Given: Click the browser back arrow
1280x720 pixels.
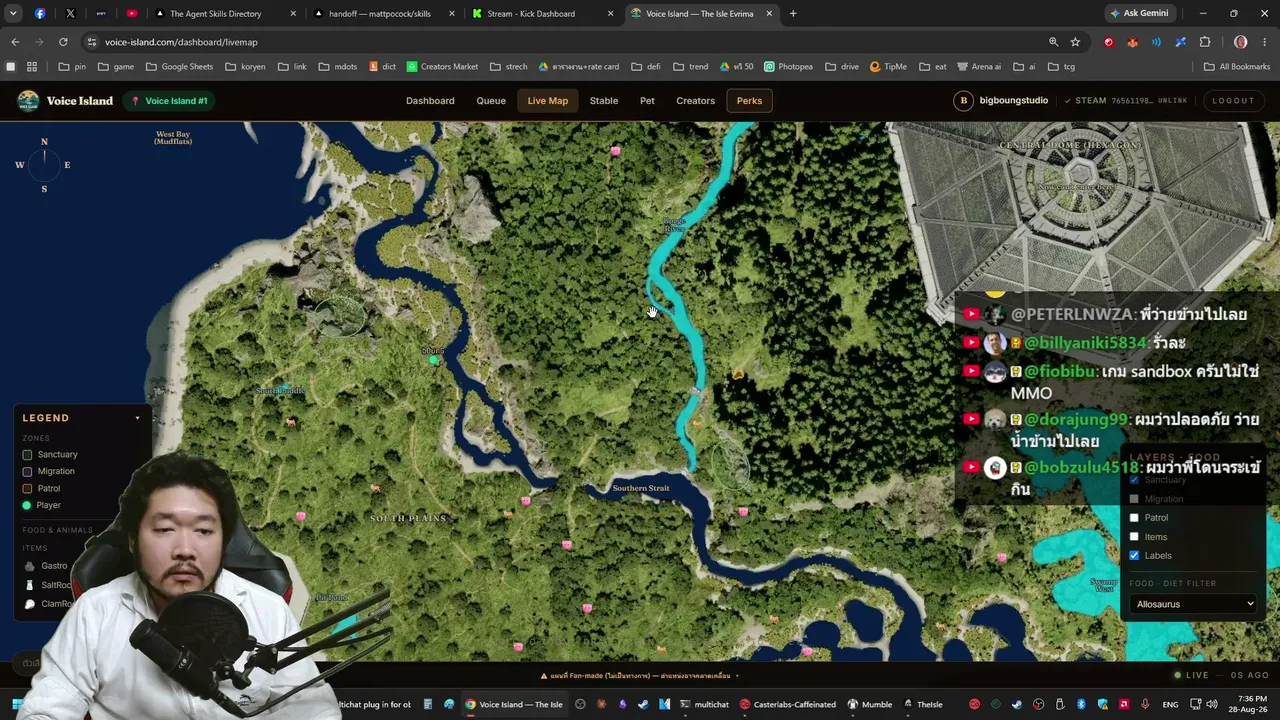Looking at the screenshot, I should [15, 42].
